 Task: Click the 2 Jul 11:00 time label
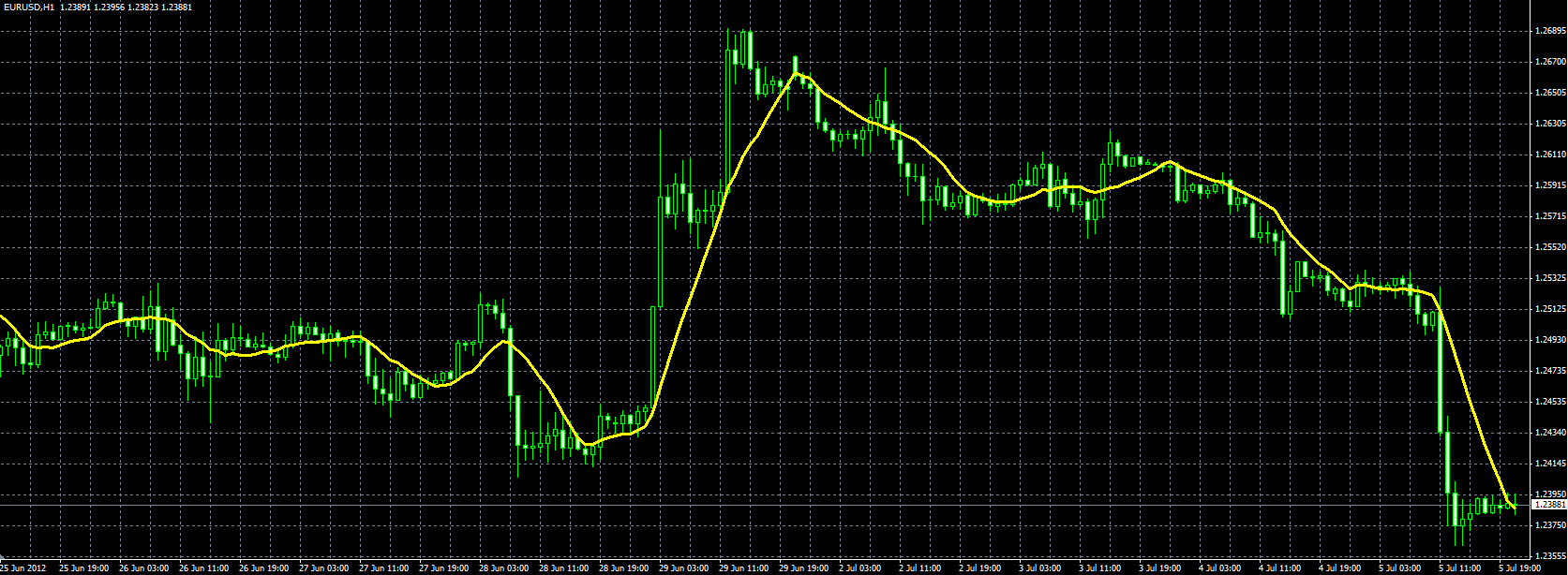pos(921,568)
